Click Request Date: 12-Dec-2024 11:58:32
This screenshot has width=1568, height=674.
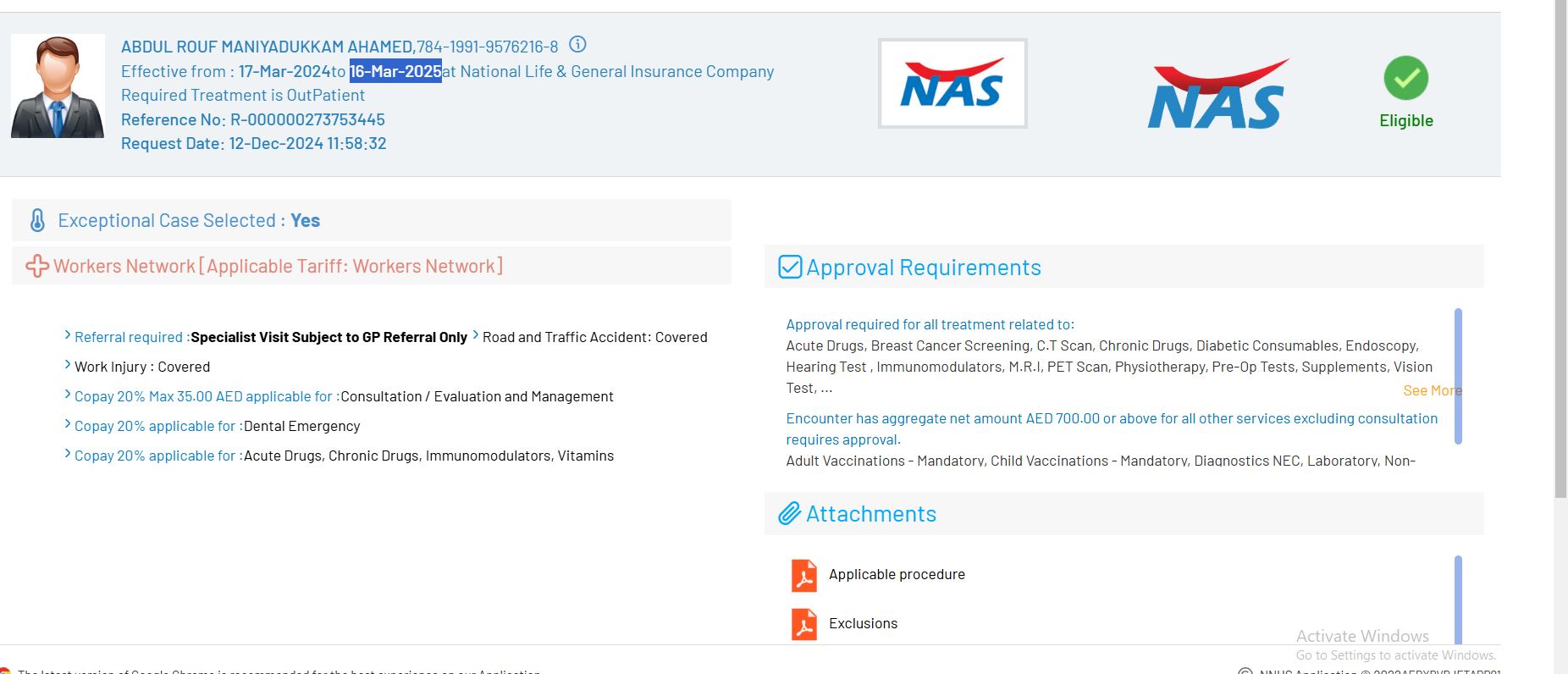coord(254,143)
